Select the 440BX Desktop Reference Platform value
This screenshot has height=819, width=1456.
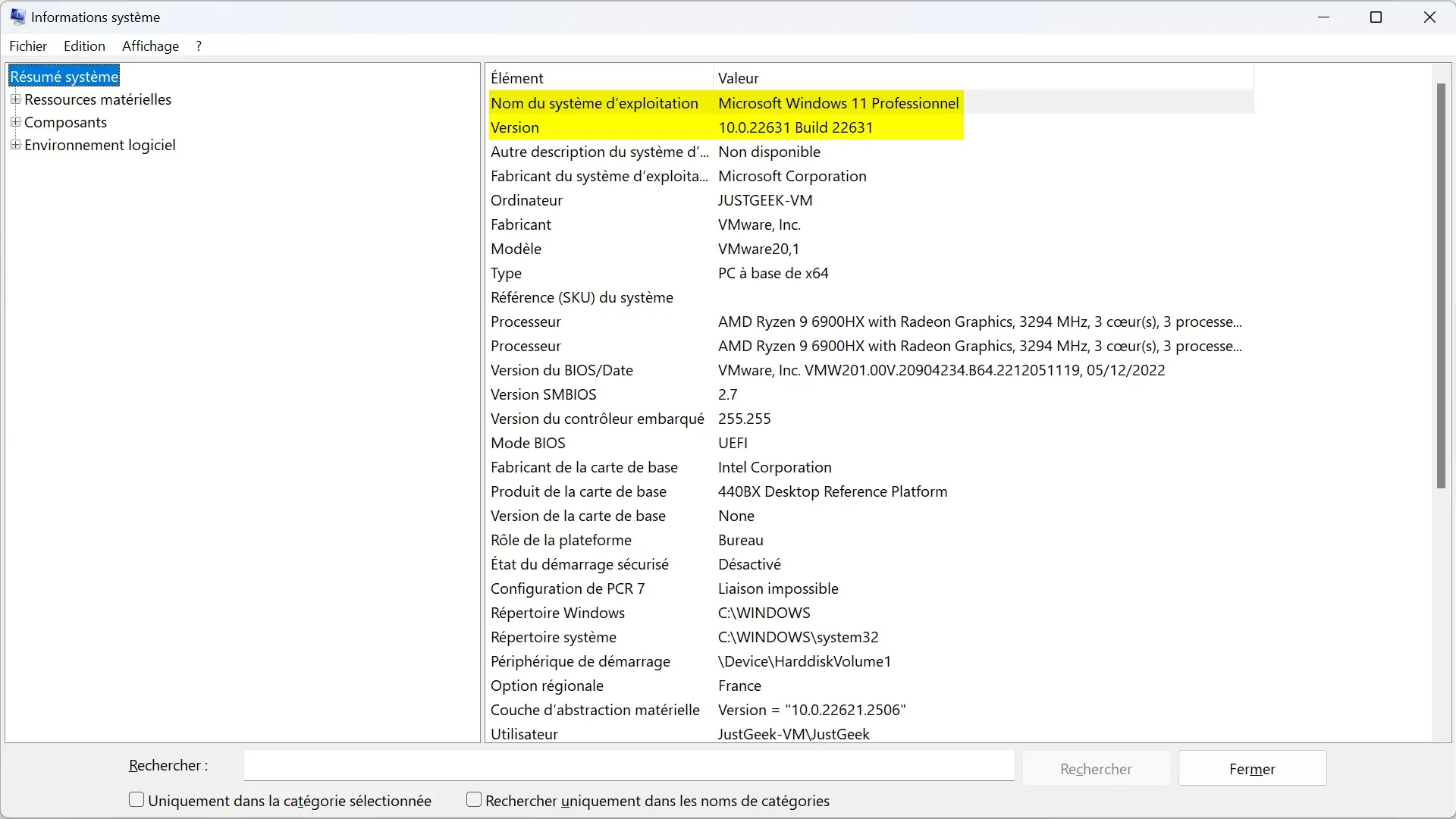coord(833,491)
